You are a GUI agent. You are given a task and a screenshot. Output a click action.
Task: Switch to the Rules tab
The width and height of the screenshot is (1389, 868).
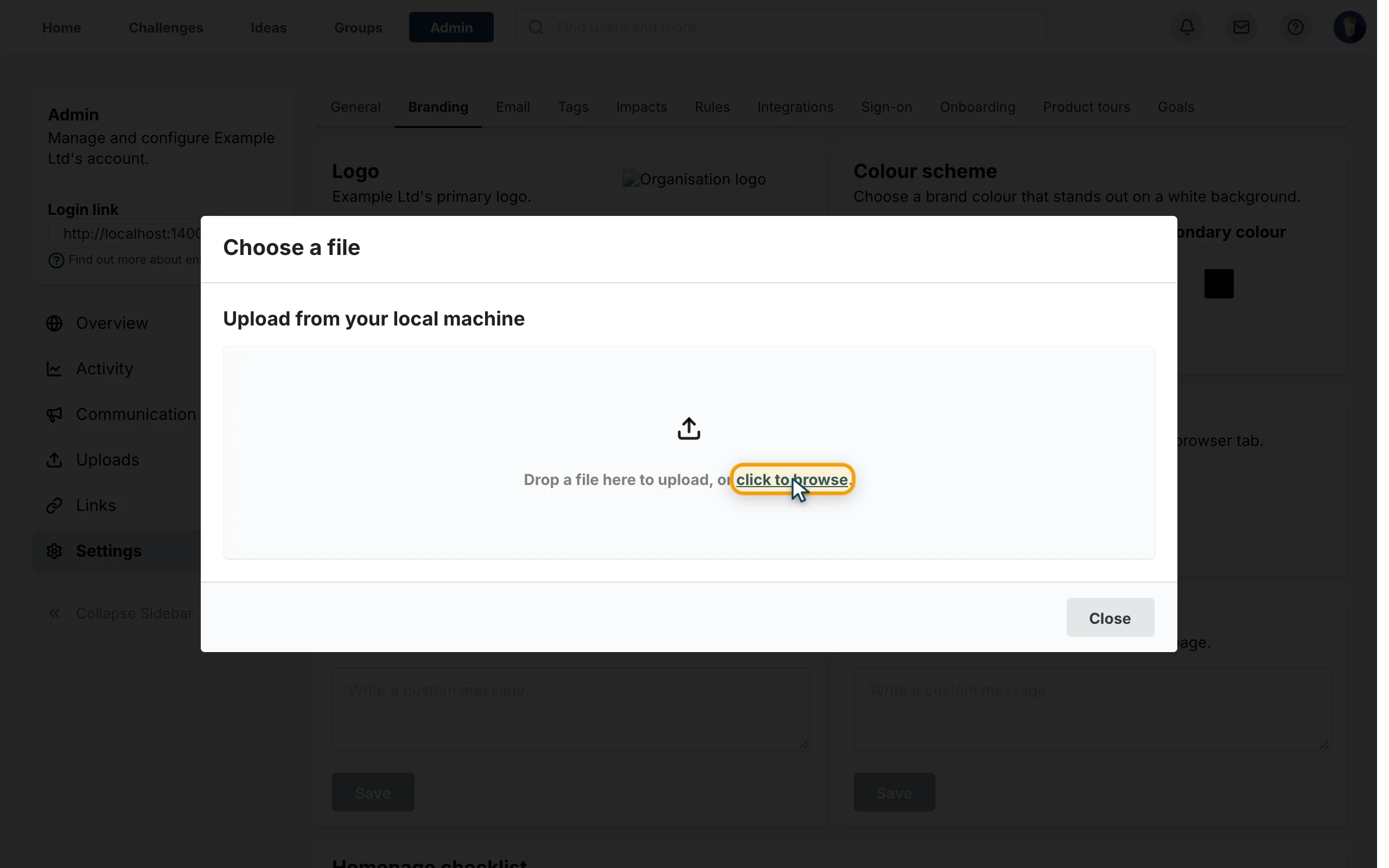(x=712, y=107)
